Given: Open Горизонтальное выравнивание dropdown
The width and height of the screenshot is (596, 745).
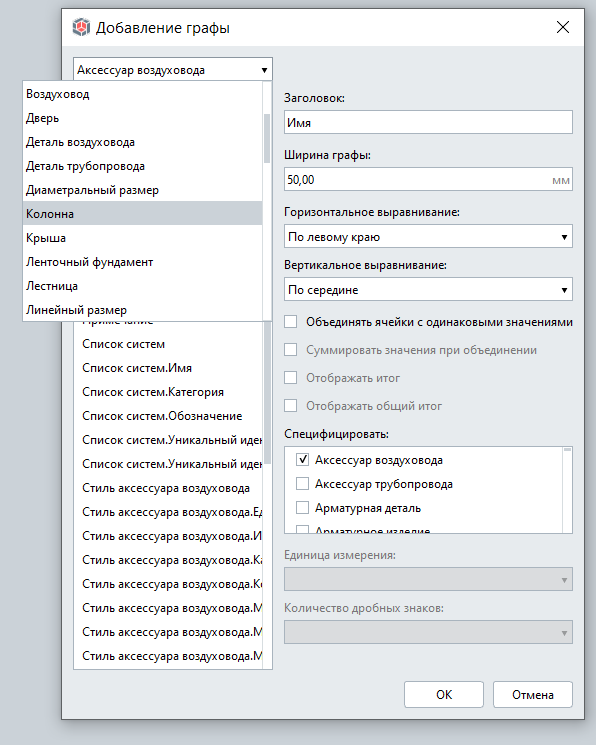Looking at the screenshot, I should (x=428, y=237).
